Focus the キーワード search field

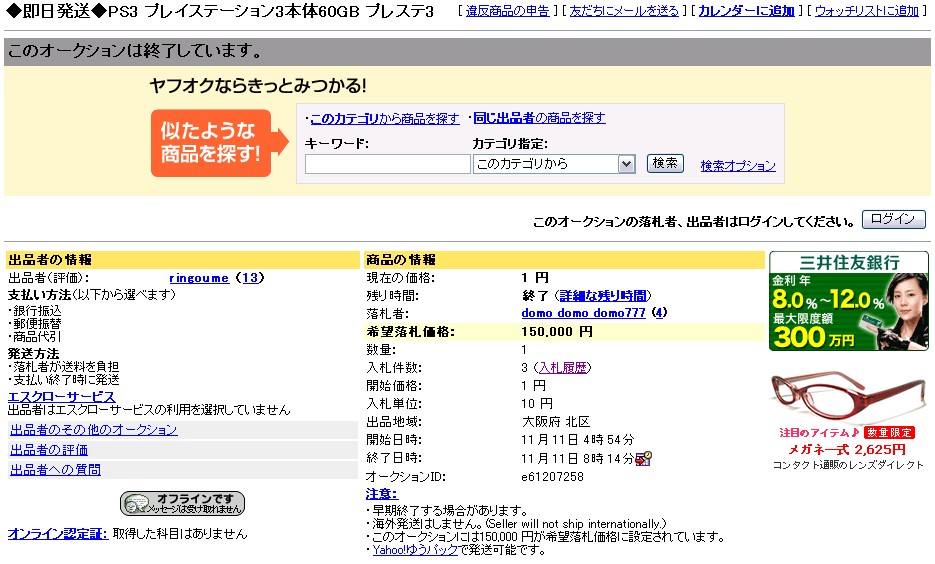388,164
